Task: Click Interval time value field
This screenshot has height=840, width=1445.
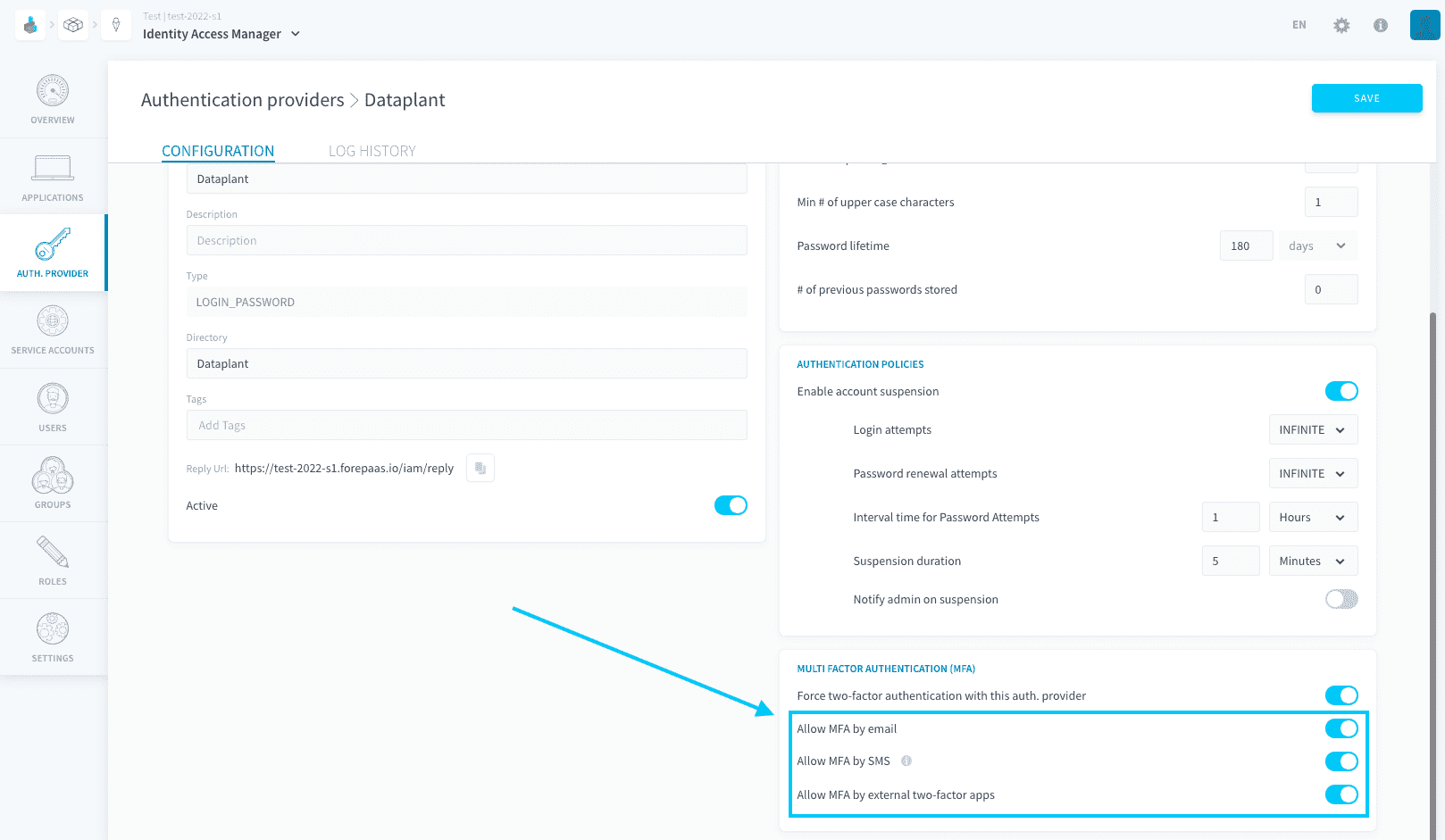Action: coord(1231,517)
